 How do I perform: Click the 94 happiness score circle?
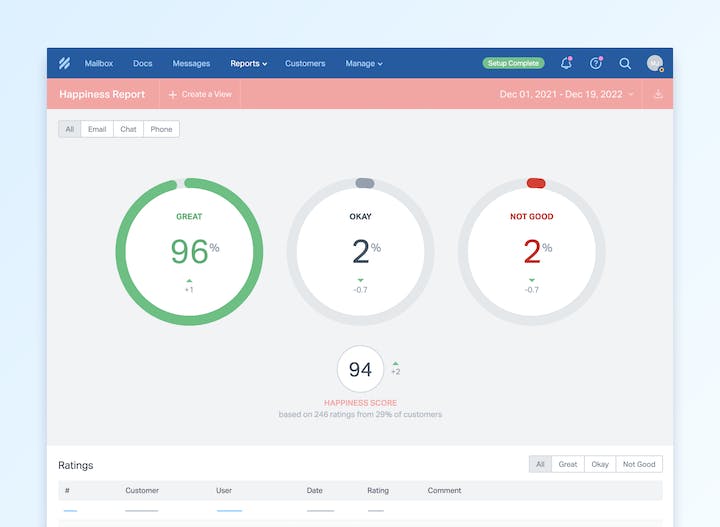[x=360, y=369]
